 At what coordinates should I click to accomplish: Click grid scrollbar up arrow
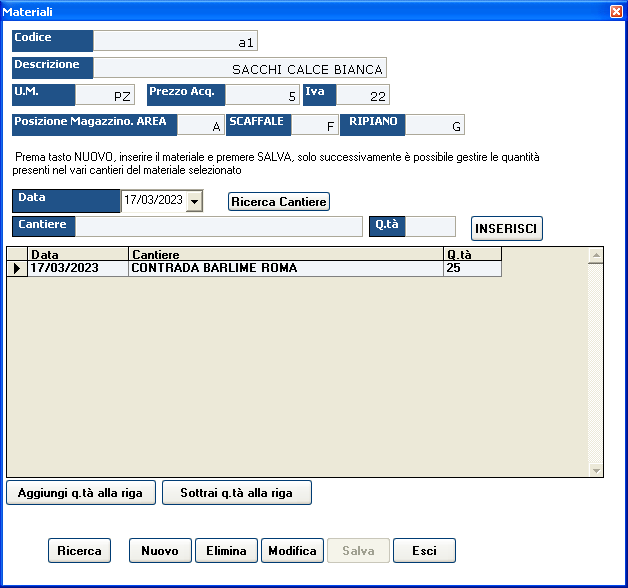pos(596,255)
